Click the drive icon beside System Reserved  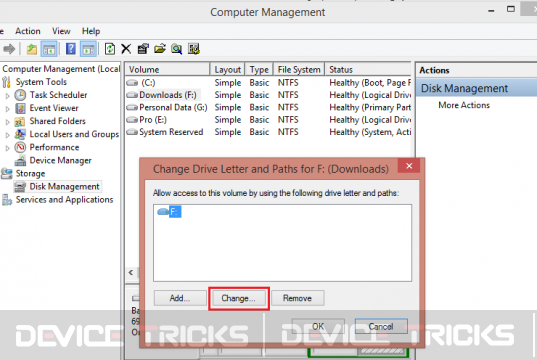132,132
